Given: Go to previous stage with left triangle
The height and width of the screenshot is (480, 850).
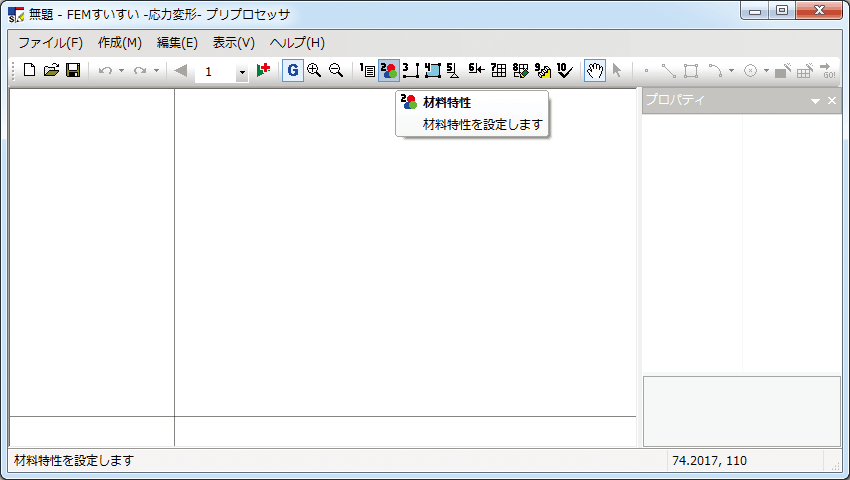Looking at the screenshot, I should [181, 71].
